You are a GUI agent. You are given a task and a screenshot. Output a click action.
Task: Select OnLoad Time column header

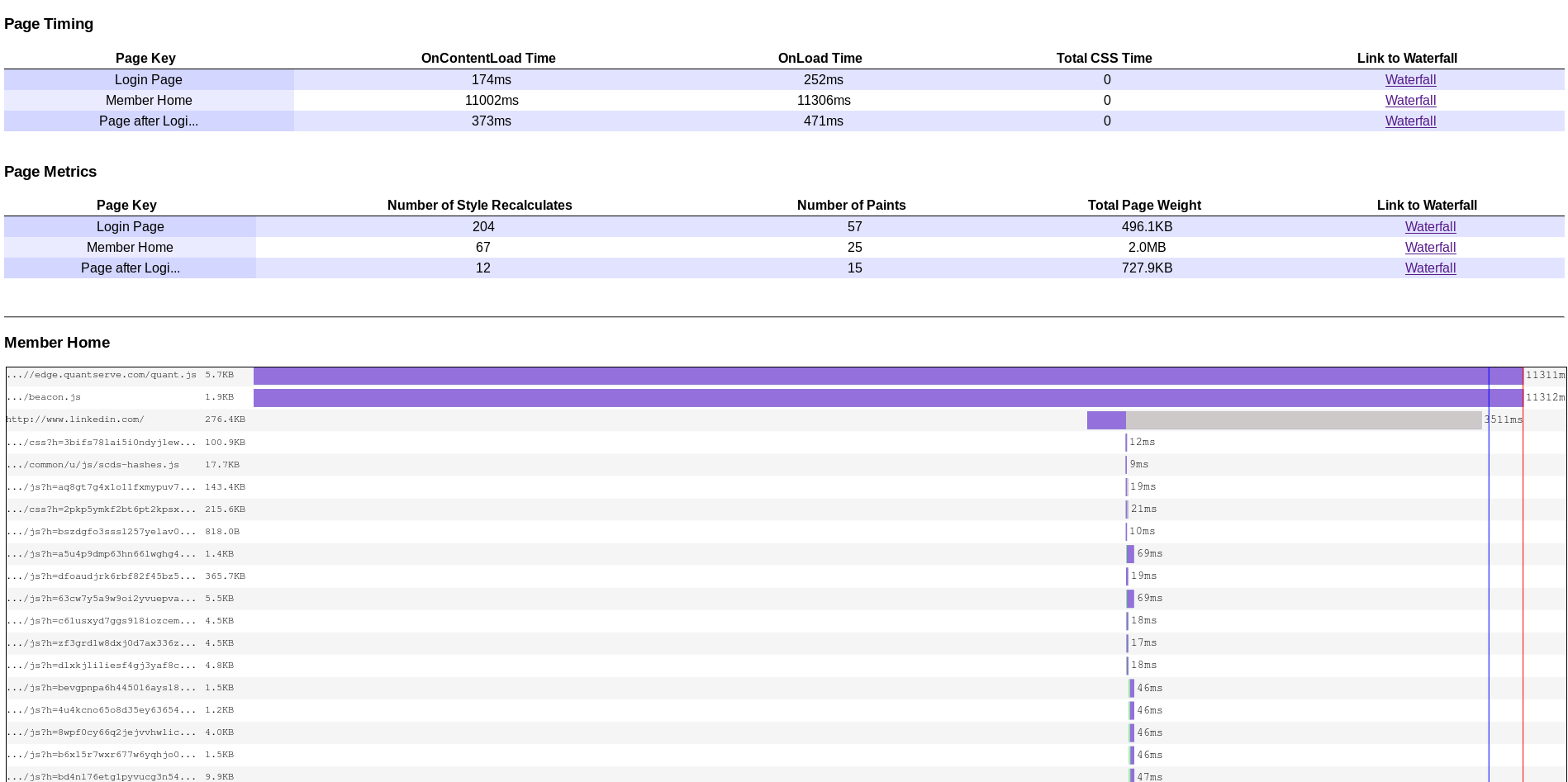[x=820, y=59]
